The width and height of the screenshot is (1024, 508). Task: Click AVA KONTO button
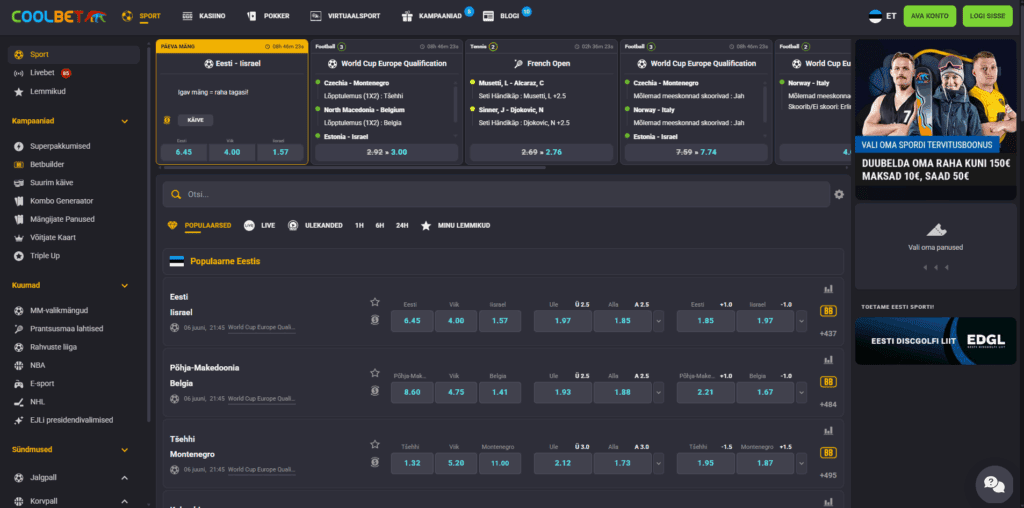pyautogui.click(x=930, y=16)
